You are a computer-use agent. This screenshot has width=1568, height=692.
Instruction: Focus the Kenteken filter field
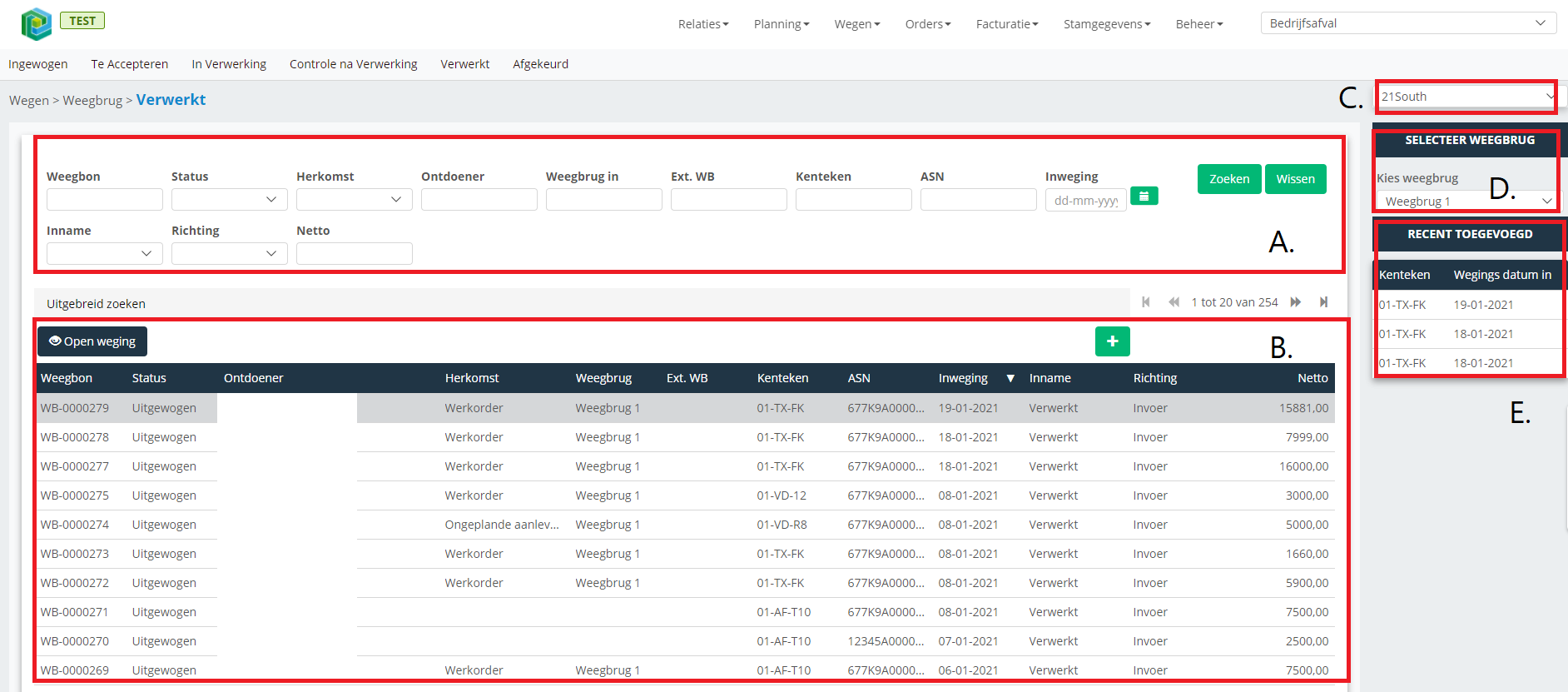pos(854,200)
